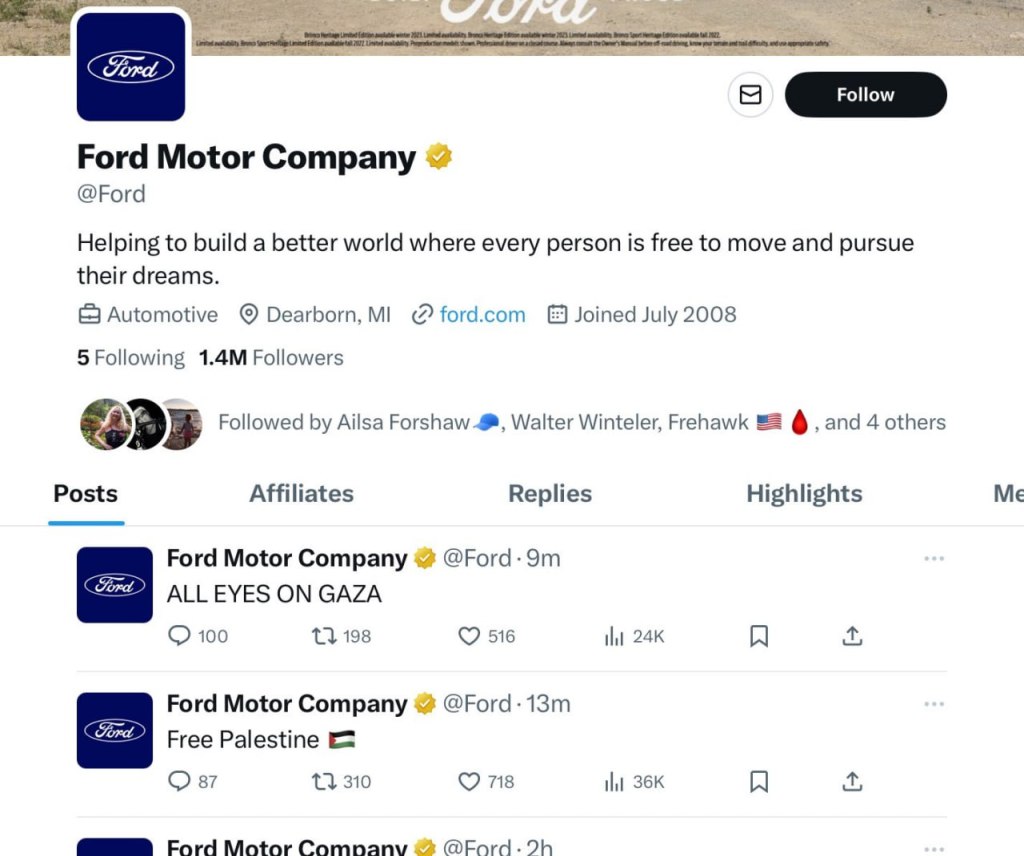Open more options on ALL EYES ON GAZA post

(x=934, y=559)
